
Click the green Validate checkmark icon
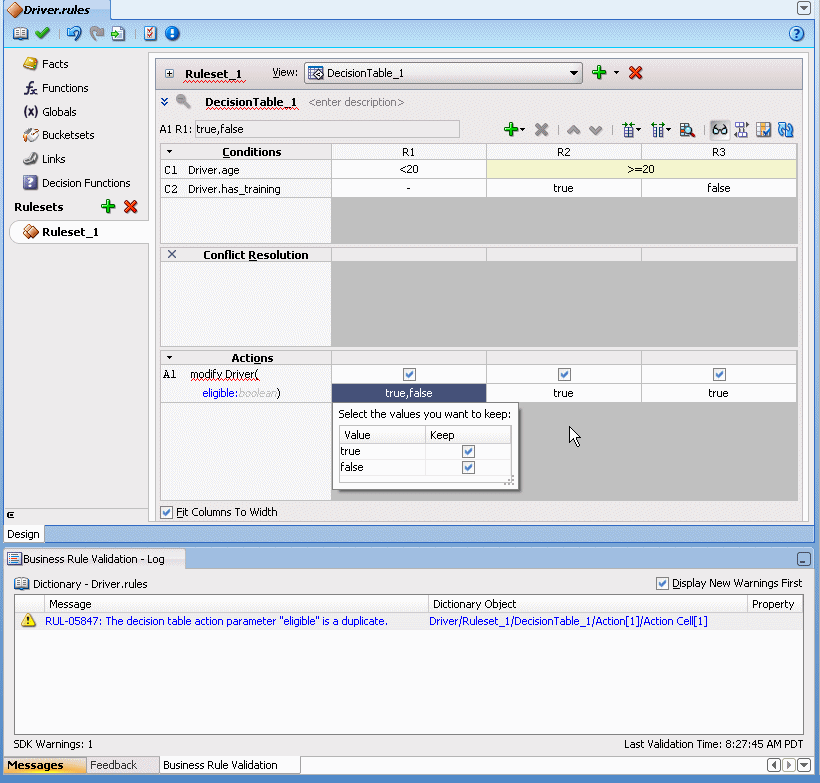pyautogui.click(x=42, y=33)
